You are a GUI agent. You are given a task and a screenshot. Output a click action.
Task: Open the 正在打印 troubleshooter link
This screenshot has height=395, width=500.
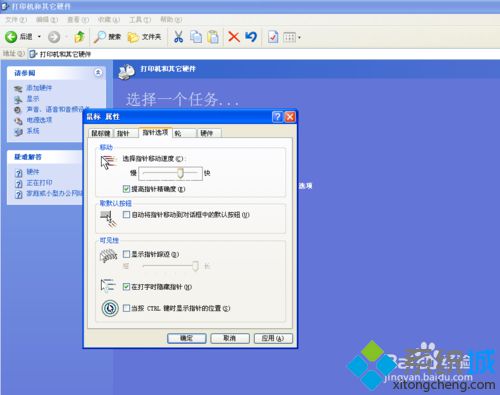pyautogui.click(x=39, y=183)
